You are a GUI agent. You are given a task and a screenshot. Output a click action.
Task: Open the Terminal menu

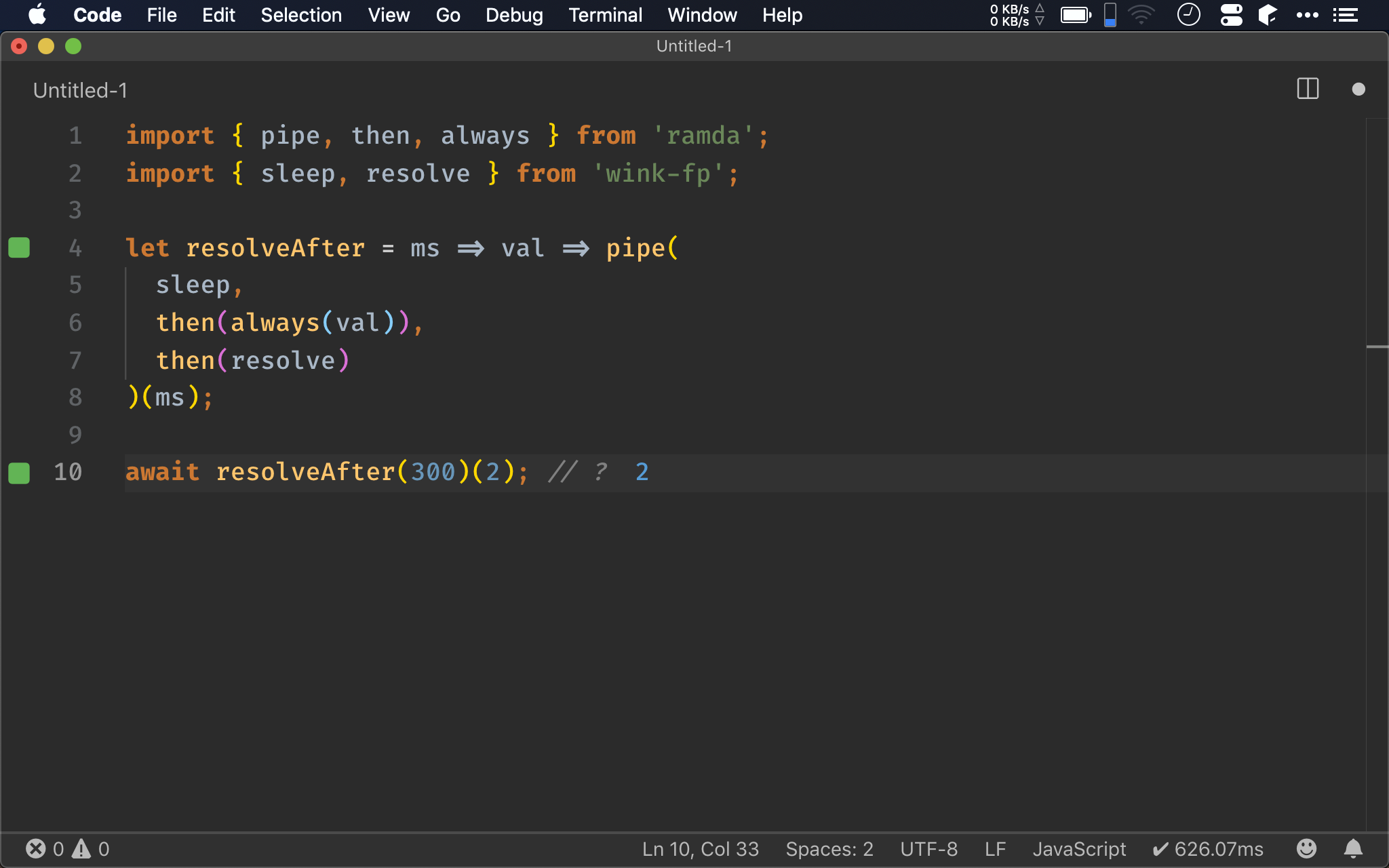pos(605,15)
